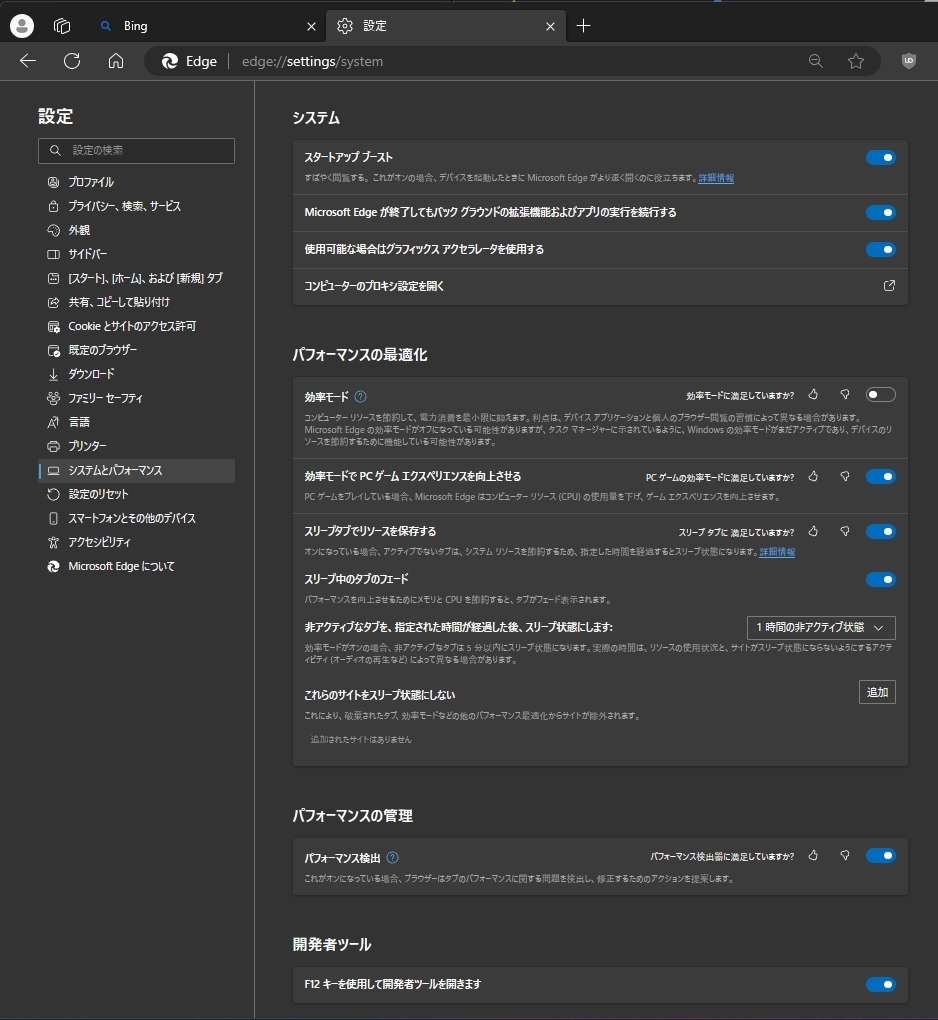Open the zoom magnifier icon in address bar
Image resolution: width=938 pixels, height=1020 pixels.
tap(816, 61)
